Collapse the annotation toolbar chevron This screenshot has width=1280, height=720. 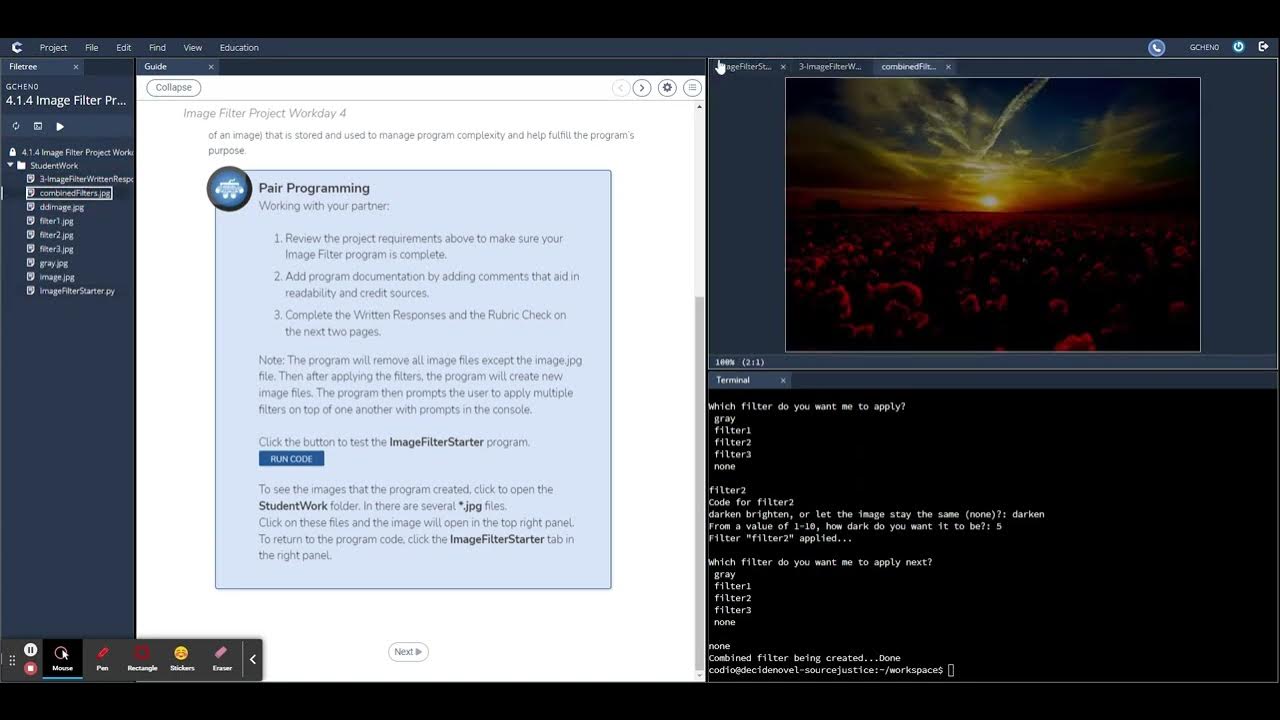[x=253, y=659]
